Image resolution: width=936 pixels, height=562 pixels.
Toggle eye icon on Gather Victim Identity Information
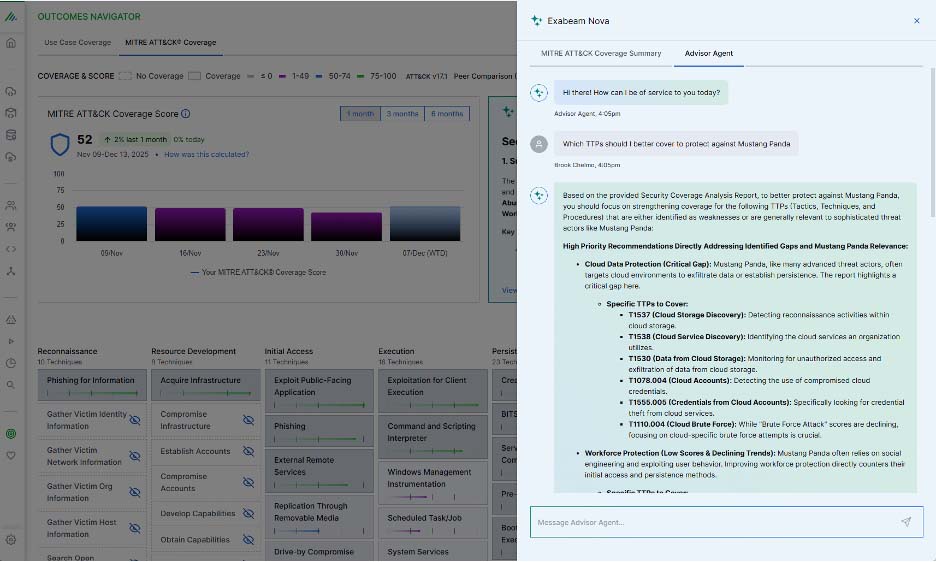[x=135, y=420]
